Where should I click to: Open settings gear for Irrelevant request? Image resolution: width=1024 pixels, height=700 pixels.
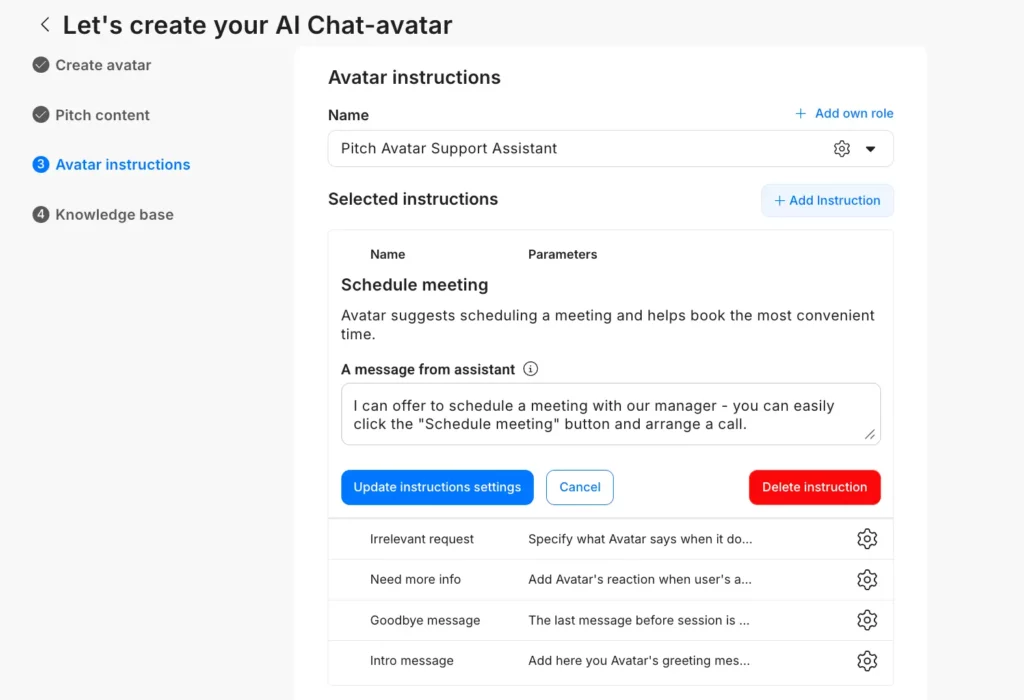866,539
